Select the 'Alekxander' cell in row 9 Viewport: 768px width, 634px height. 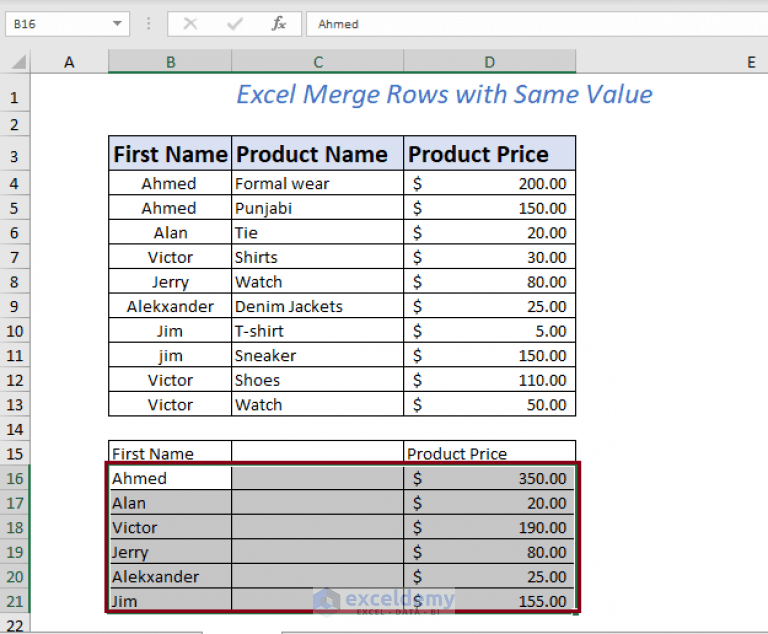[x=170, y=306]
